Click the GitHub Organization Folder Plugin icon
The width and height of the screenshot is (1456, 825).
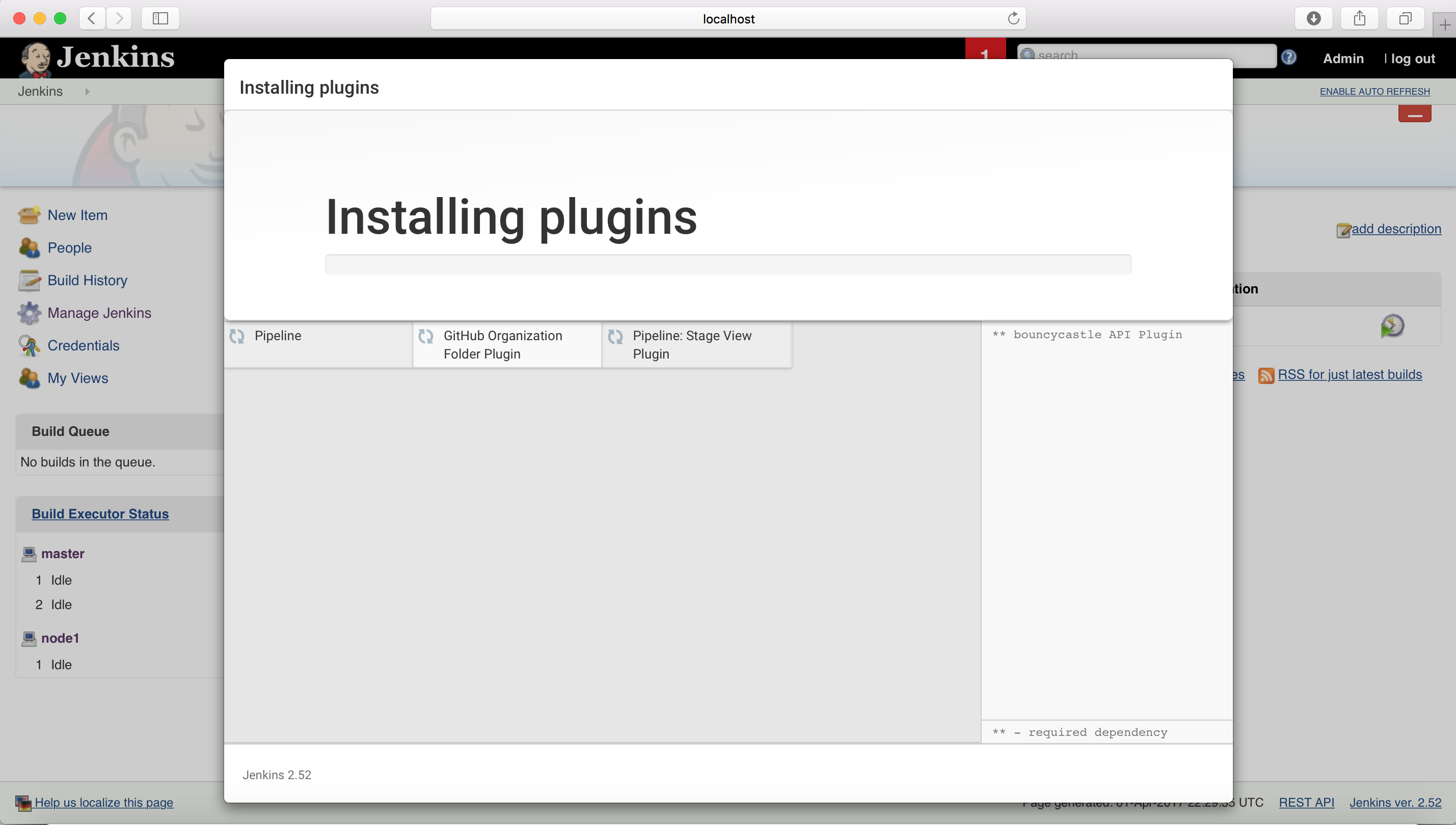point(426,336)
